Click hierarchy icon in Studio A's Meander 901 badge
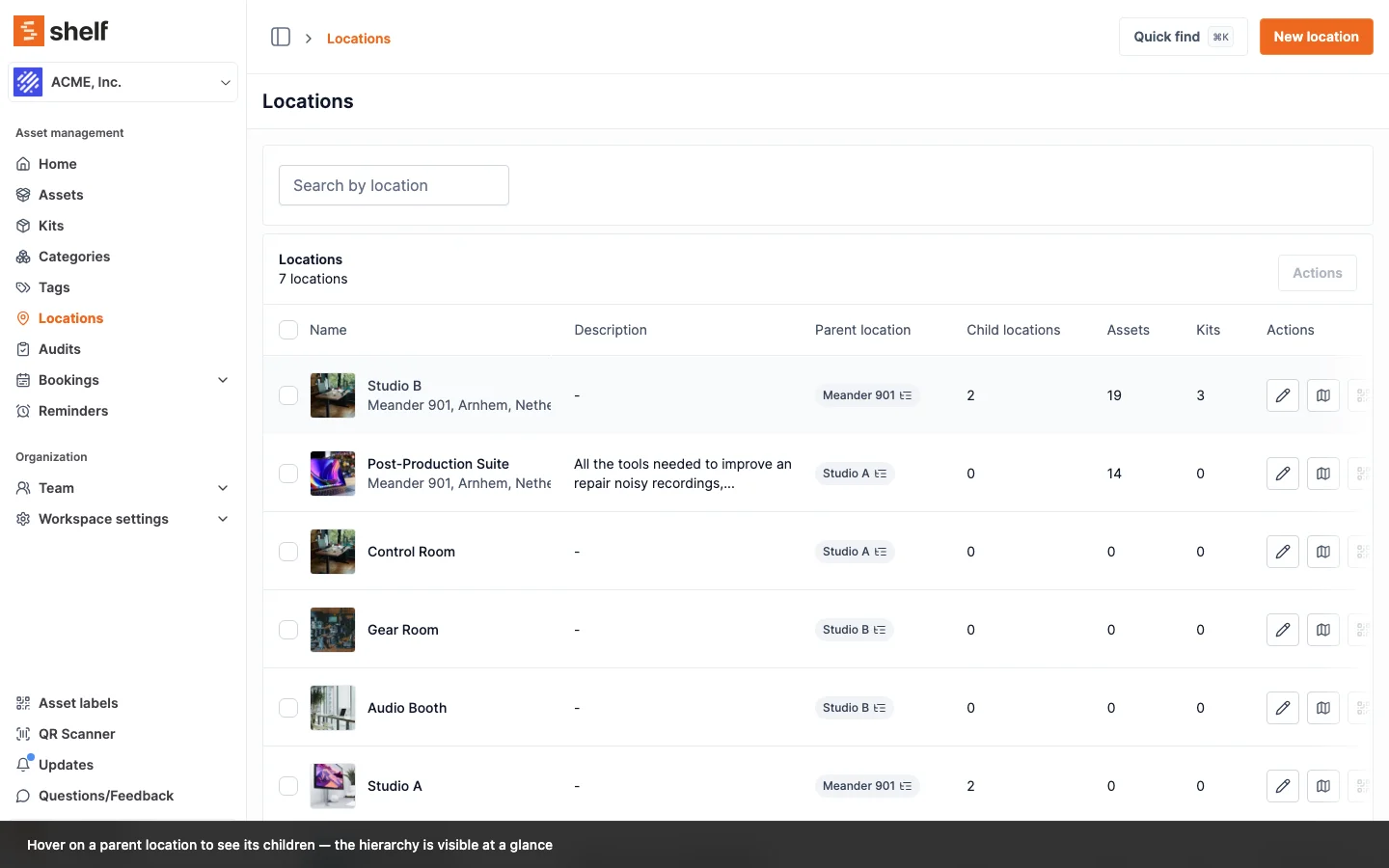 (x=906, y=786)
